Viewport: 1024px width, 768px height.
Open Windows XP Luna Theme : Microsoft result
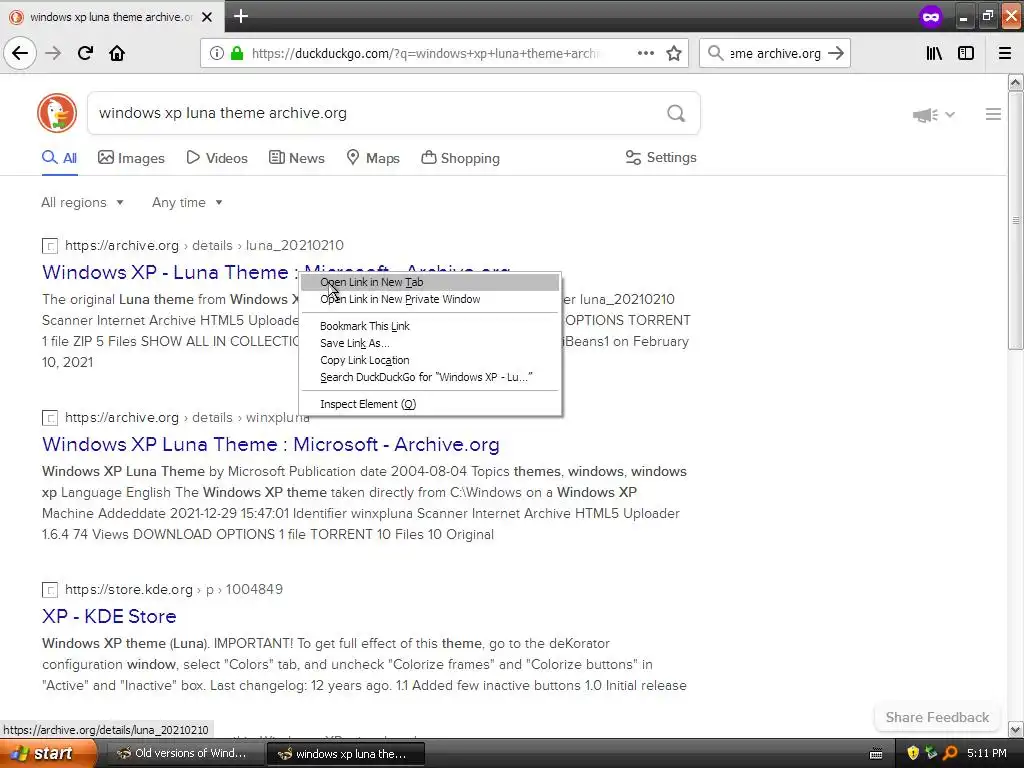coord(270,445)
